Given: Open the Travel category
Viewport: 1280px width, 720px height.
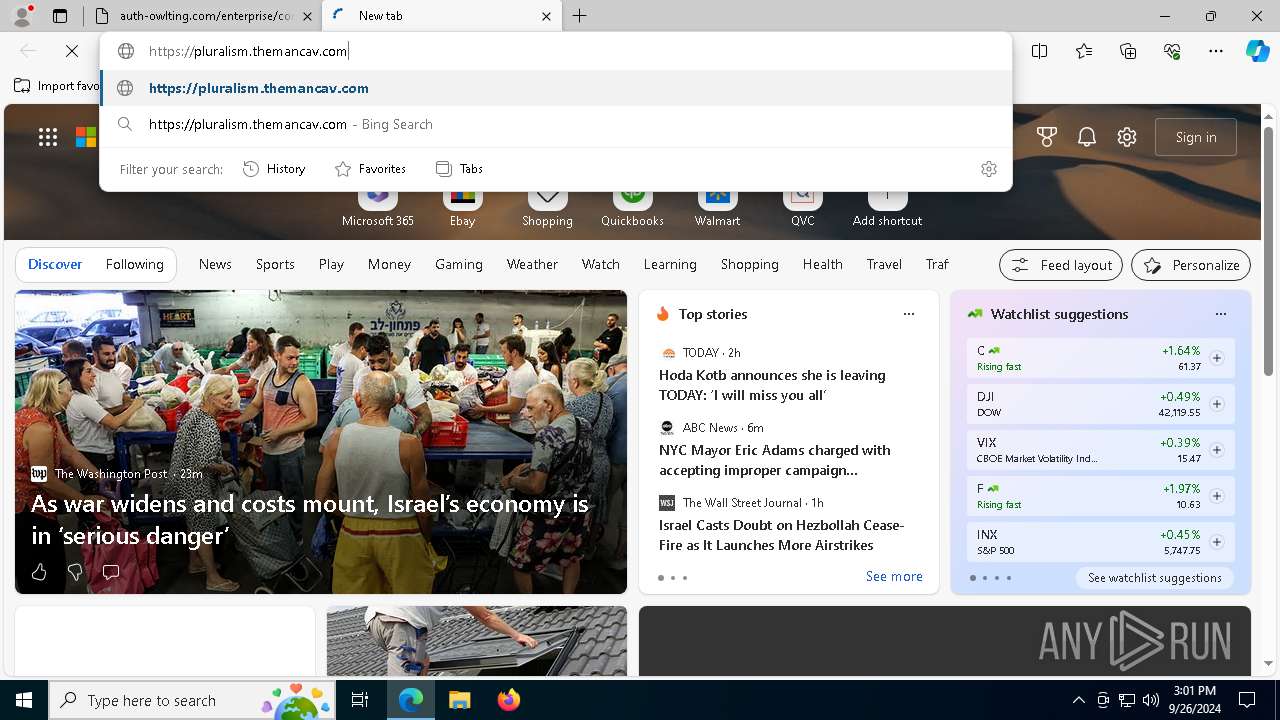Looking at the screenshot, I should [884, 264].
